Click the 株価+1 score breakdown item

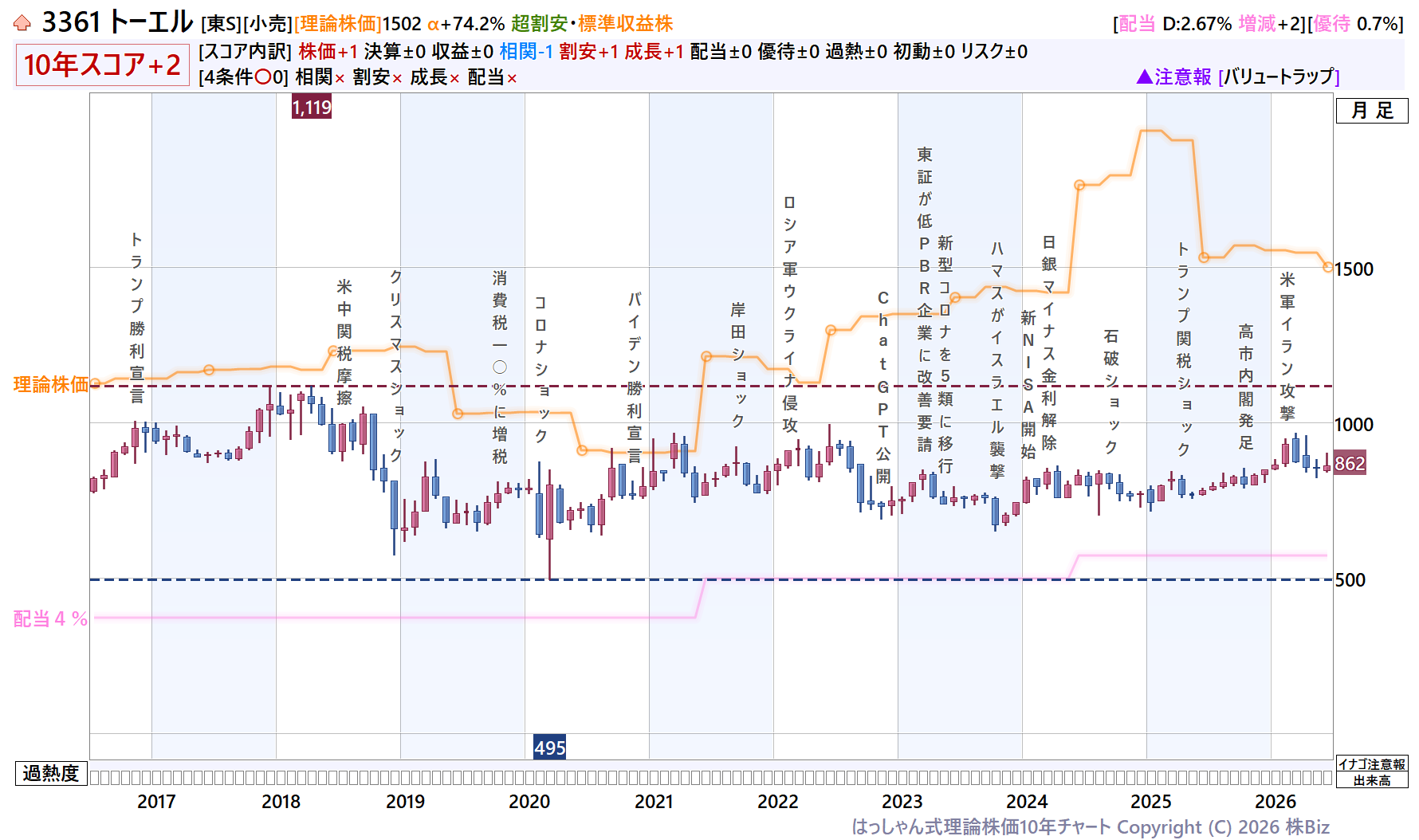pyautogui.click(x=328, y=52)
